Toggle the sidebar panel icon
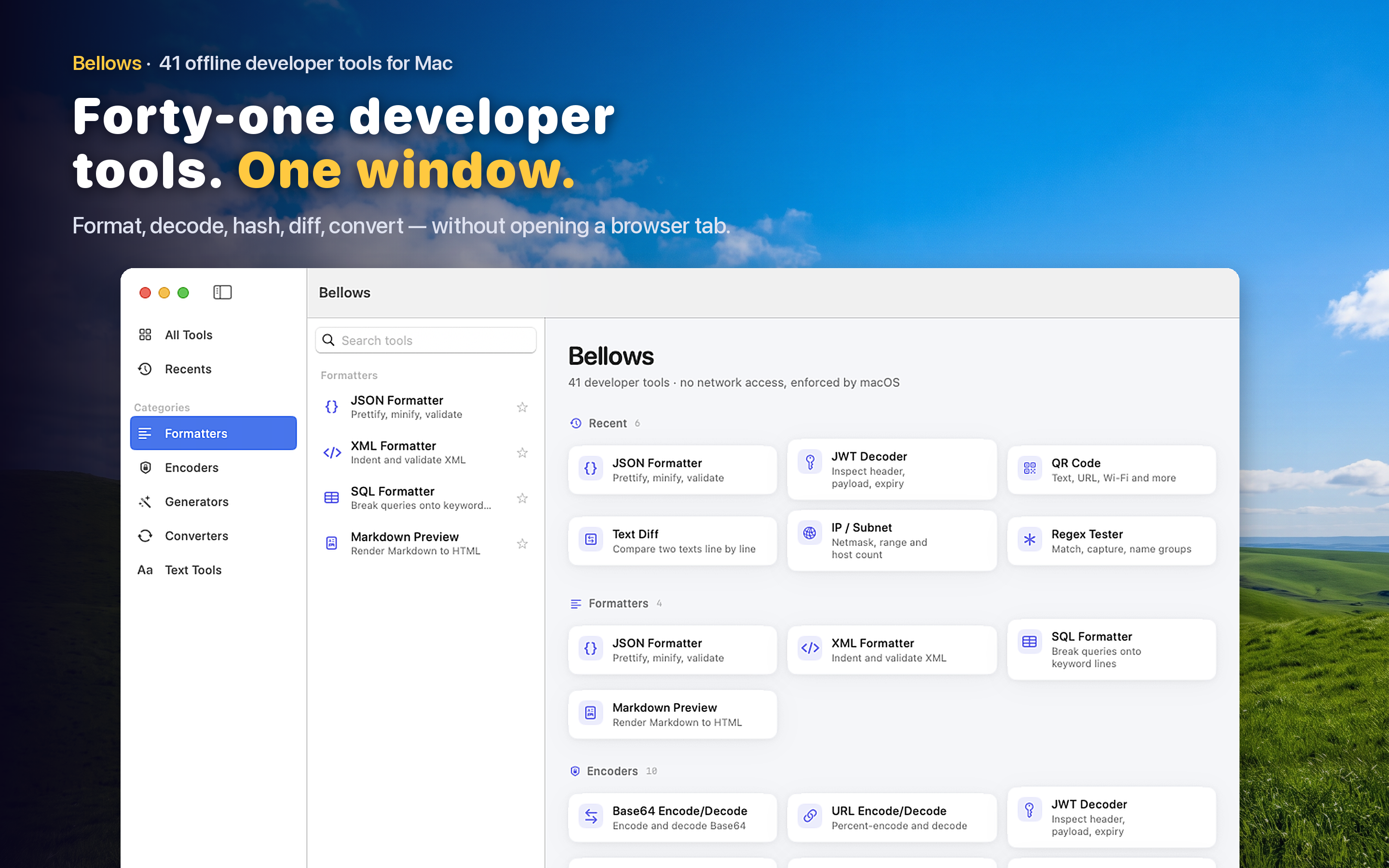 [222, 293]
